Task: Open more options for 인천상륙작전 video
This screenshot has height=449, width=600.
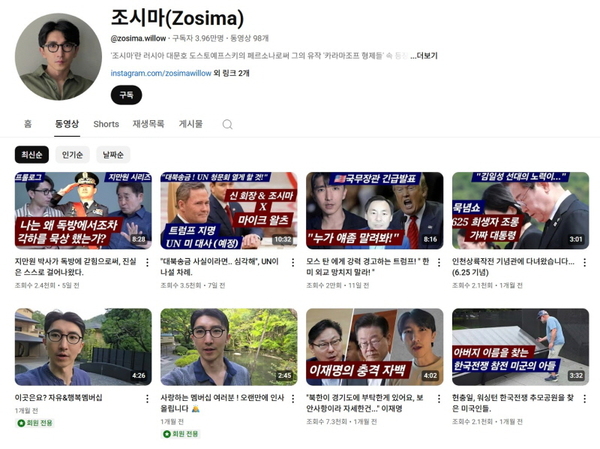Action: [585, 263]
